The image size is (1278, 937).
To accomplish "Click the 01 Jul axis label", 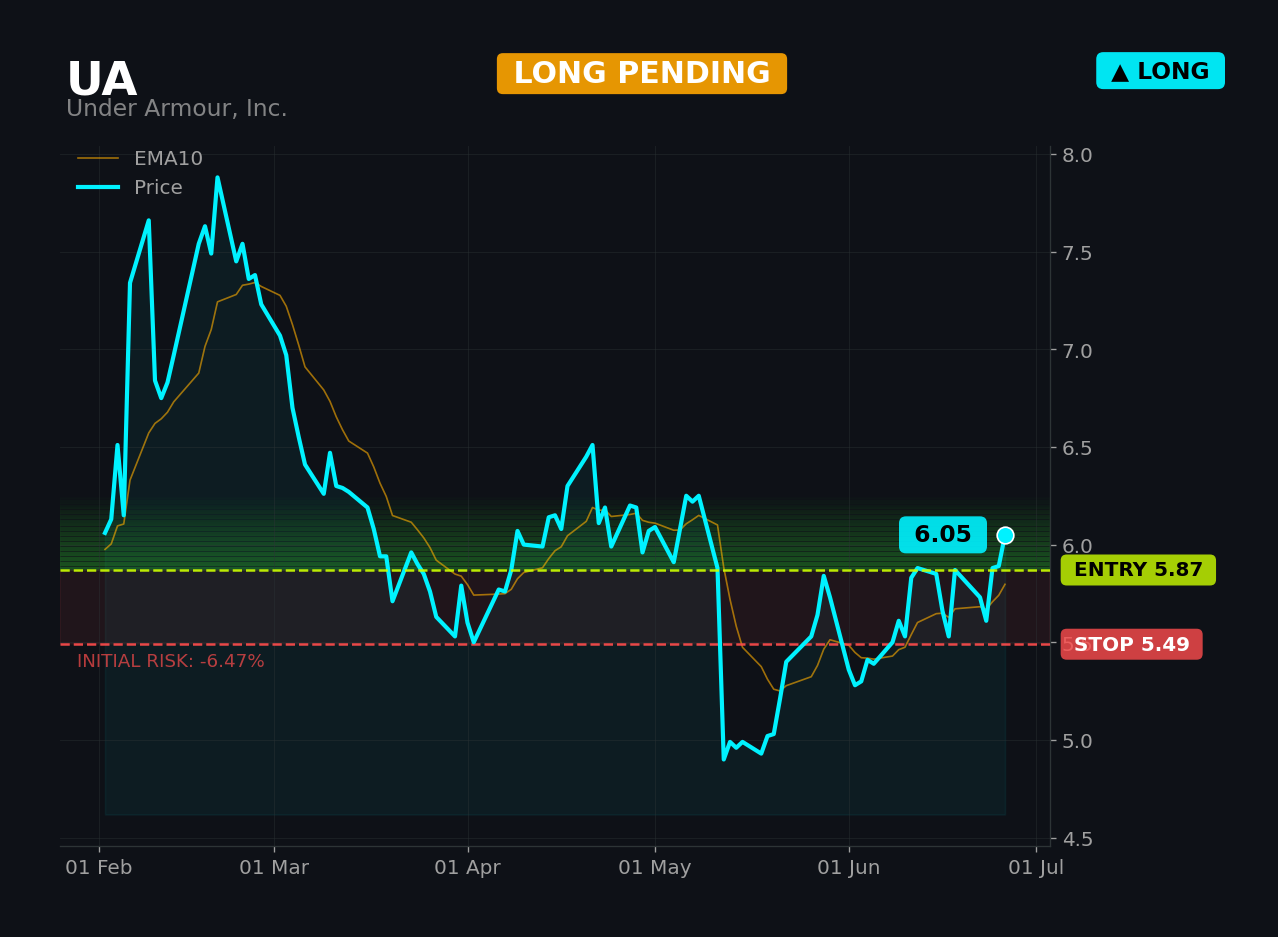I will [x=1036, y=868].
